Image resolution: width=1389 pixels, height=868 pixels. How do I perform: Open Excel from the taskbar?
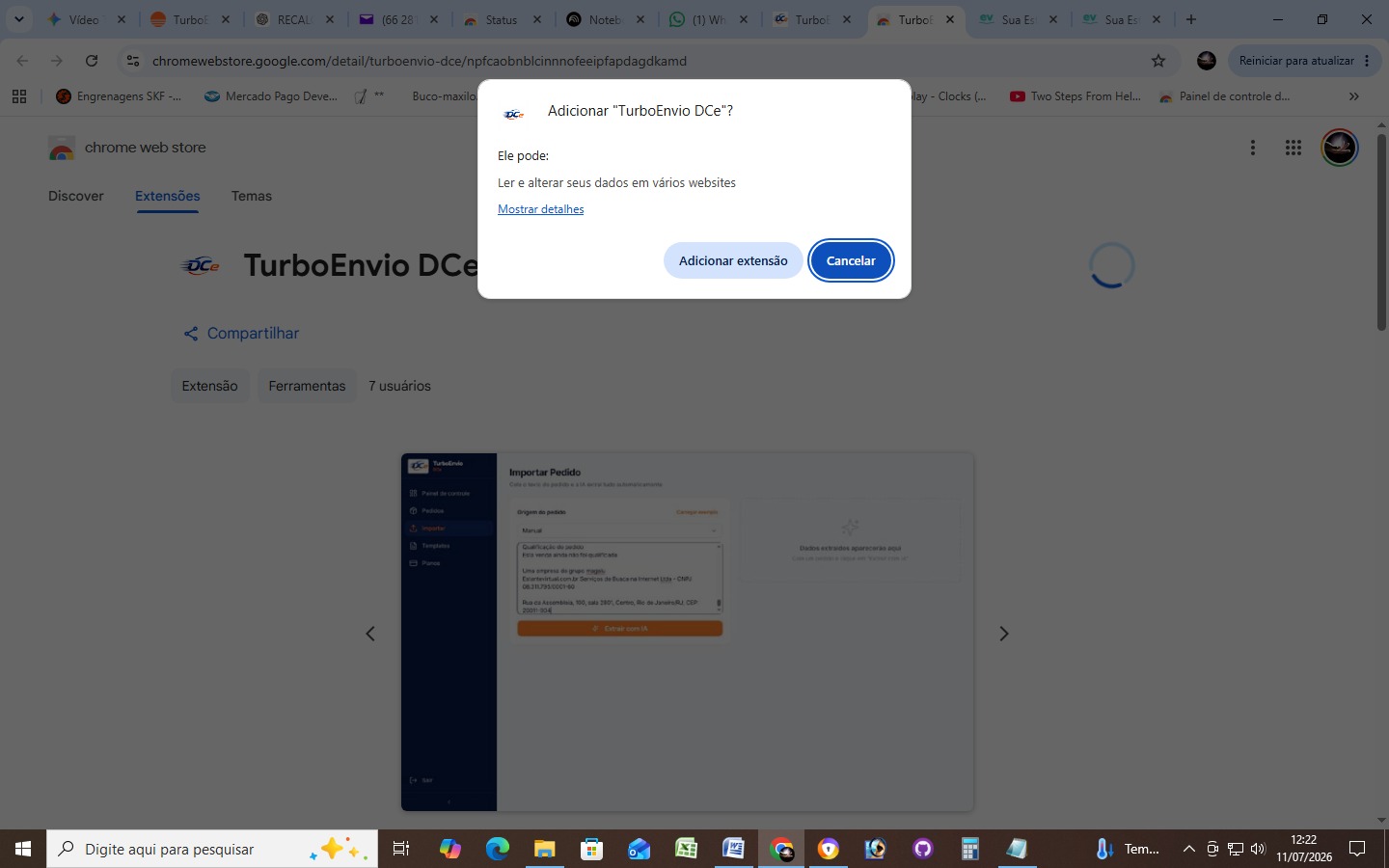click(x=686, y=849)
